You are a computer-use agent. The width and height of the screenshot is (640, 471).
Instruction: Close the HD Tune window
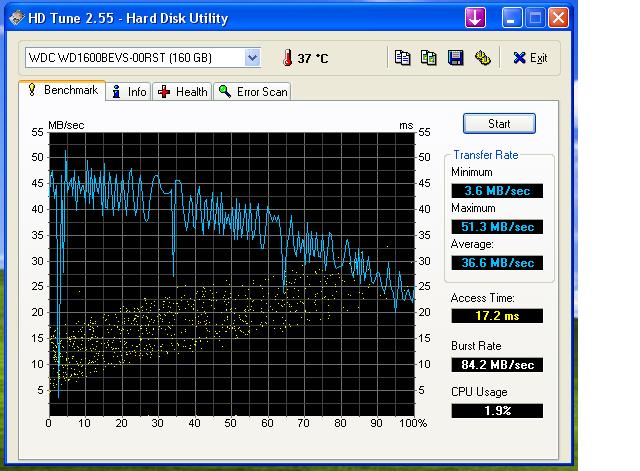click(558, 18)
